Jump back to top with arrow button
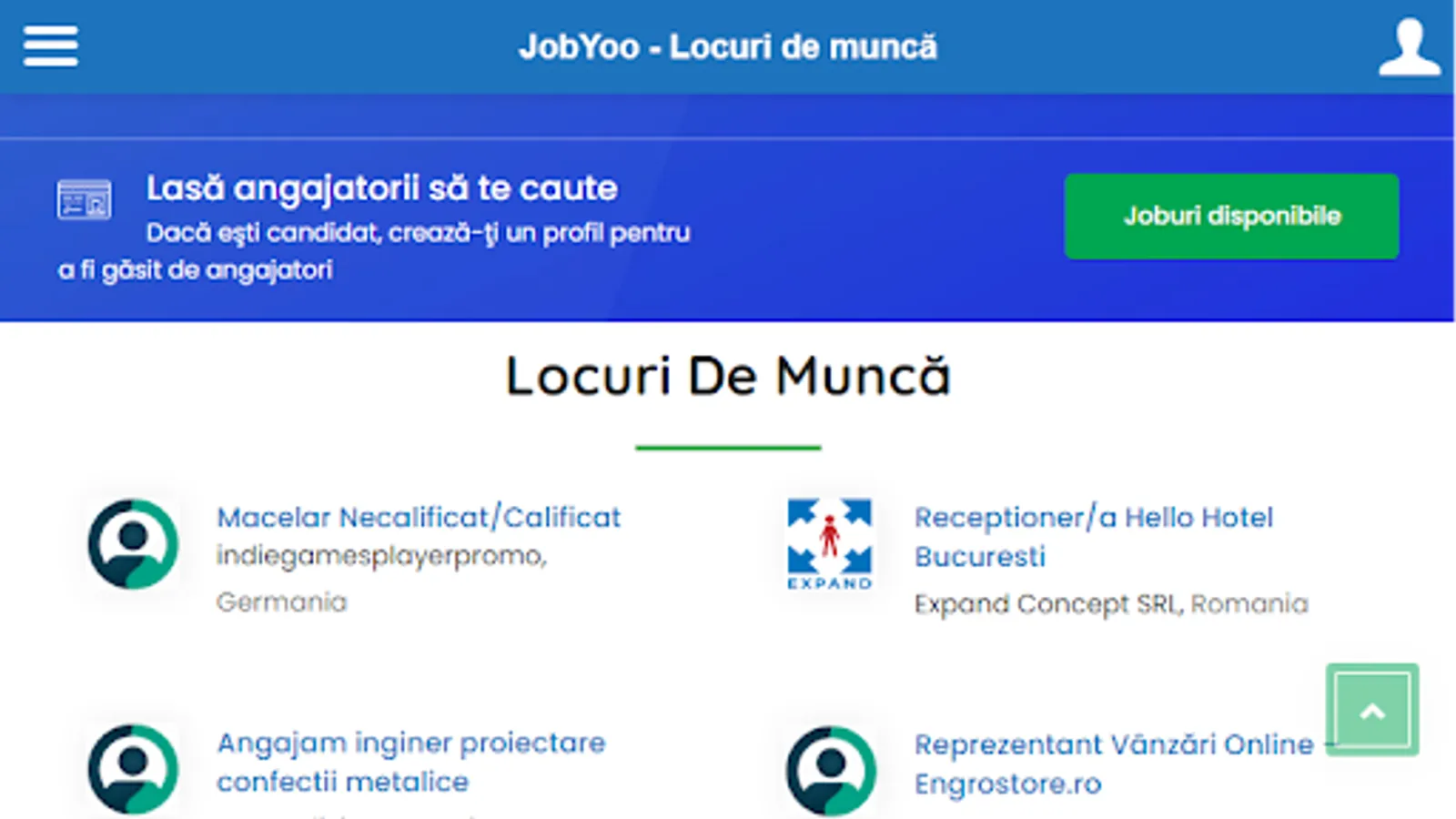Viewport: 1456px width, 819px height. (x=1372, y=710)
